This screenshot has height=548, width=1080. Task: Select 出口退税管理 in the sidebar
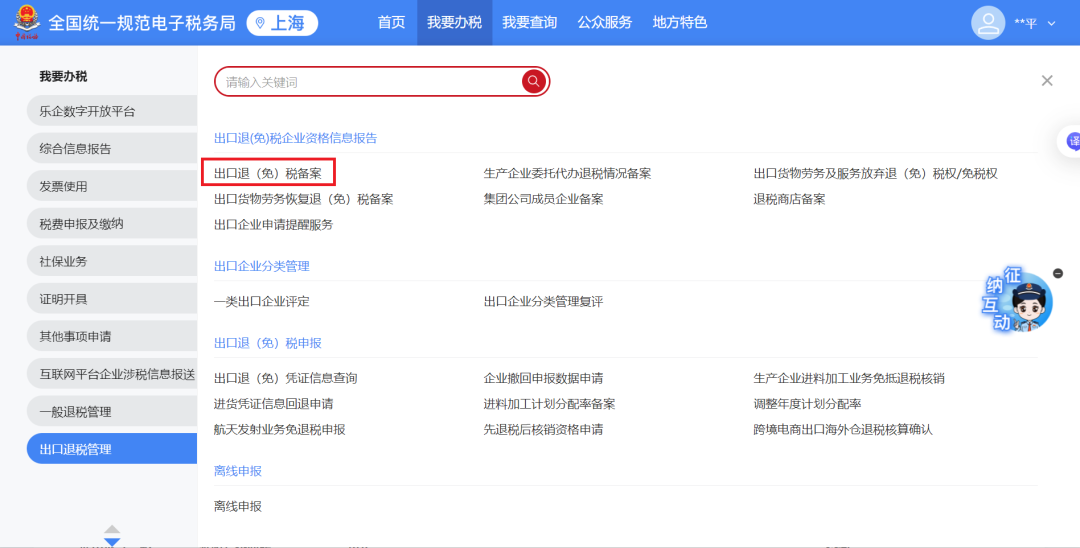coord(112,449)
